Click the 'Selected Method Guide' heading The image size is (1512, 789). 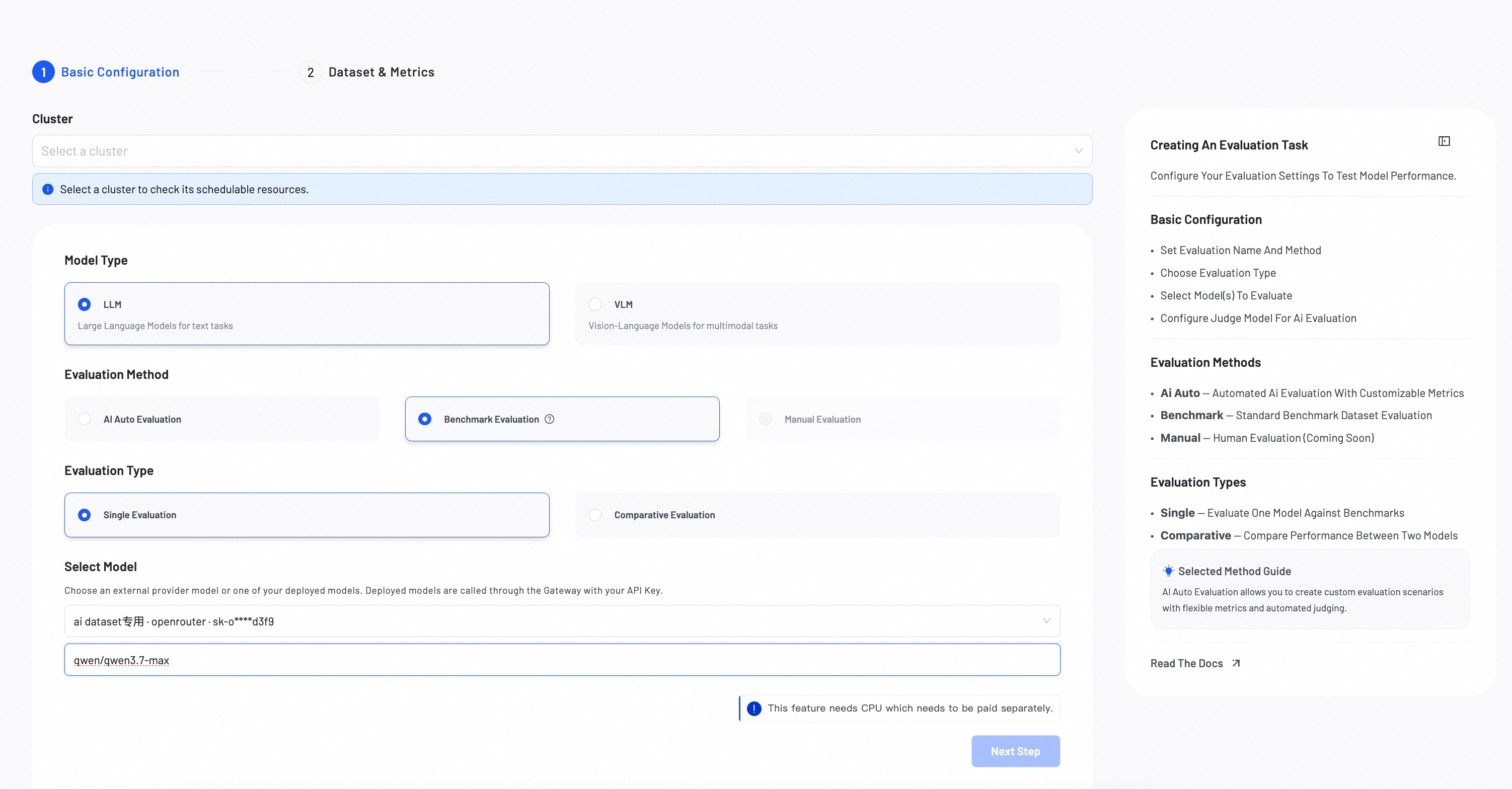pyautogui.click(x=1234, y=571)
